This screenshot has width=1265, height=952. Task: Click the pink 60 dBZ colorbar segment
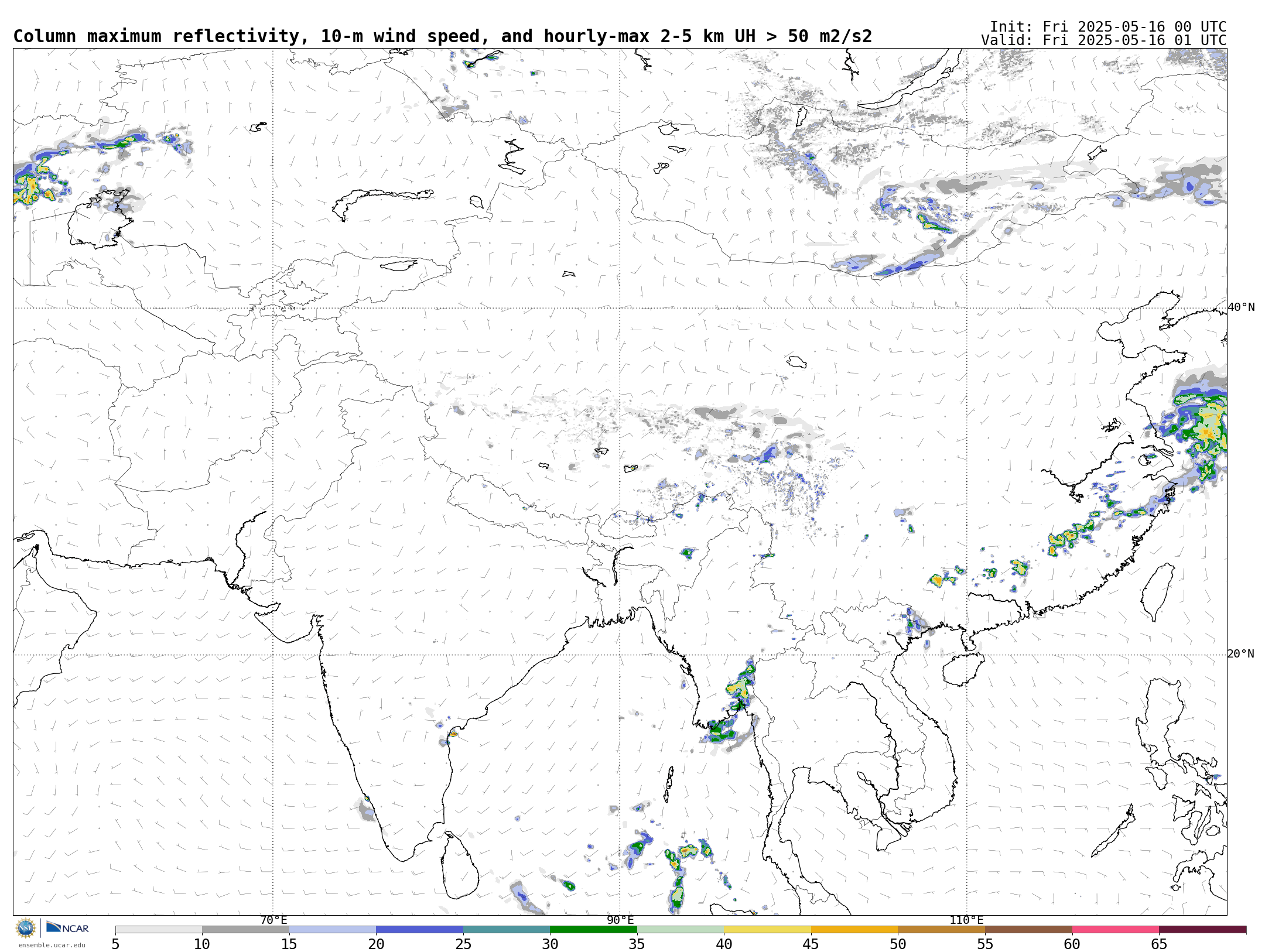tap(1115, 930)
